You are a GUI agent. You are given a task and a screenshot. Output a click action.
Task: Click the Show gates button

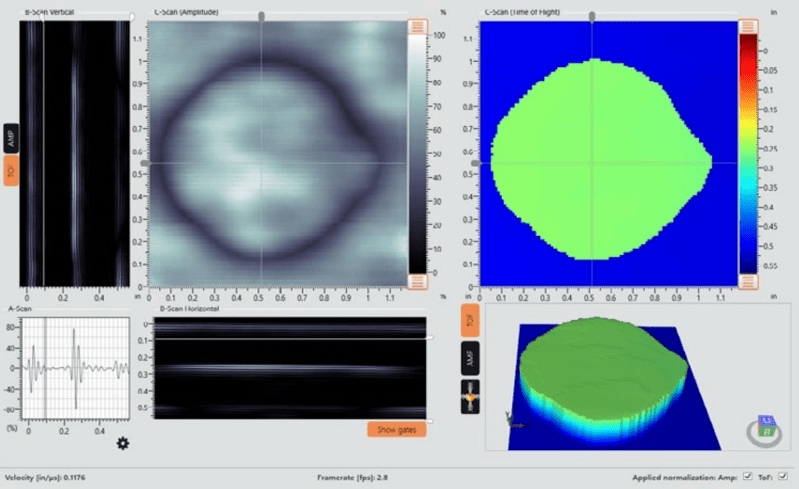click(x=396, y=429)
